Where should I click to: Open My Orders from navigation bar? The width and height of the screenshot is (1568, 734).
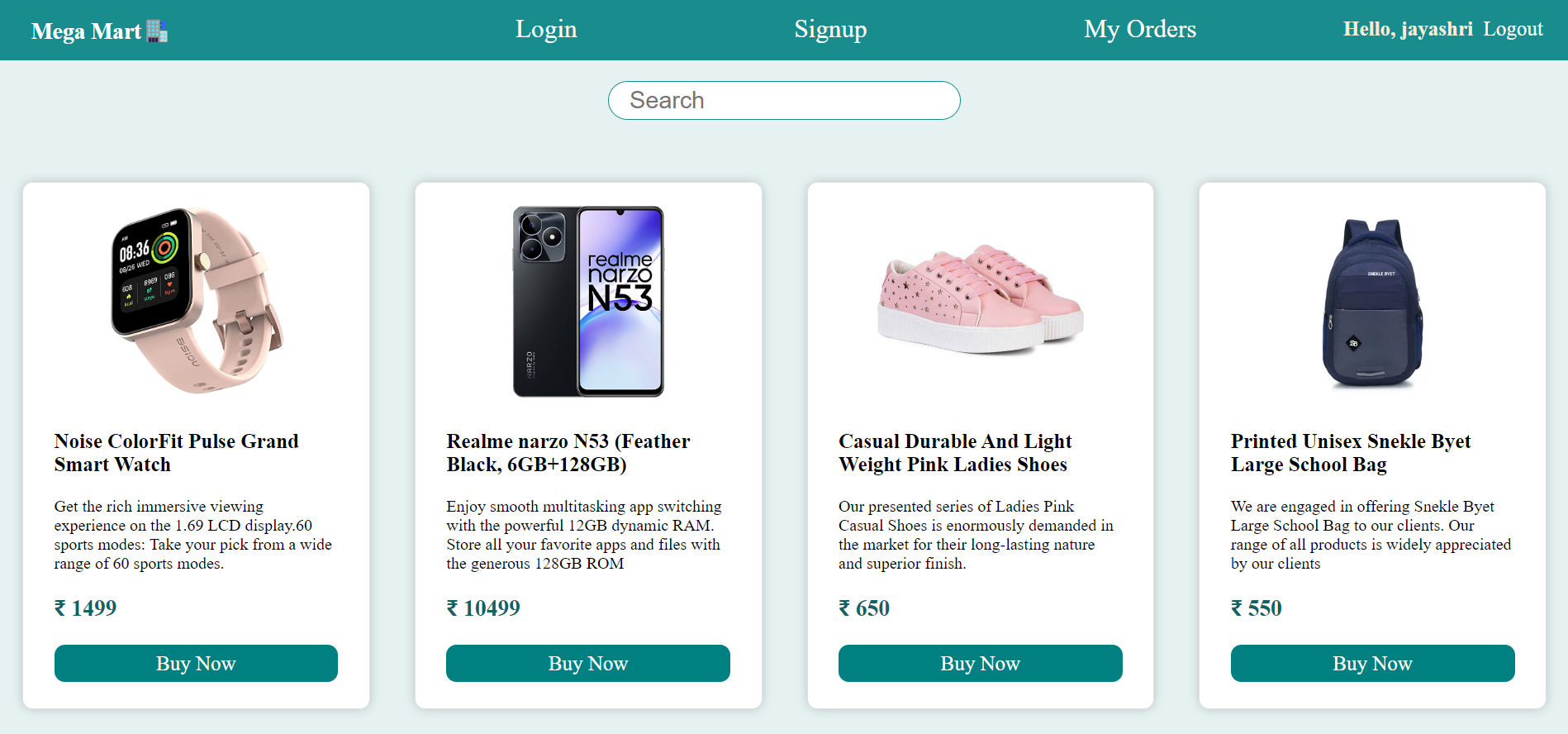point(1139,30)
